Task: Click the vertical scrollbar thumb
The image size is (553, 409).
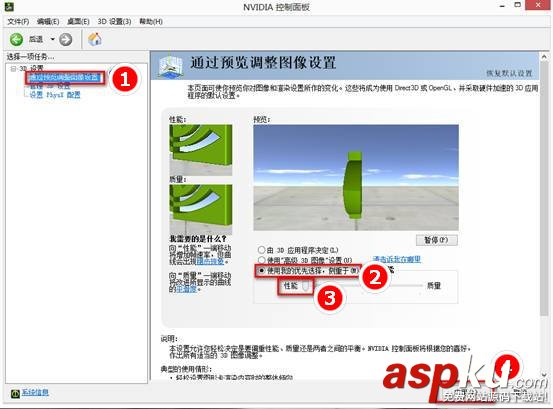Action: pos(544,189)
